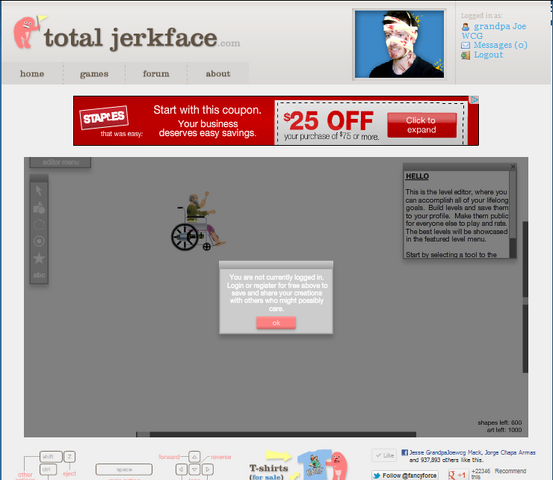The width and height of the screenshot is (553, 480).
Task: Select the arrow selection tool in editor toolbar
Action: 39,191
